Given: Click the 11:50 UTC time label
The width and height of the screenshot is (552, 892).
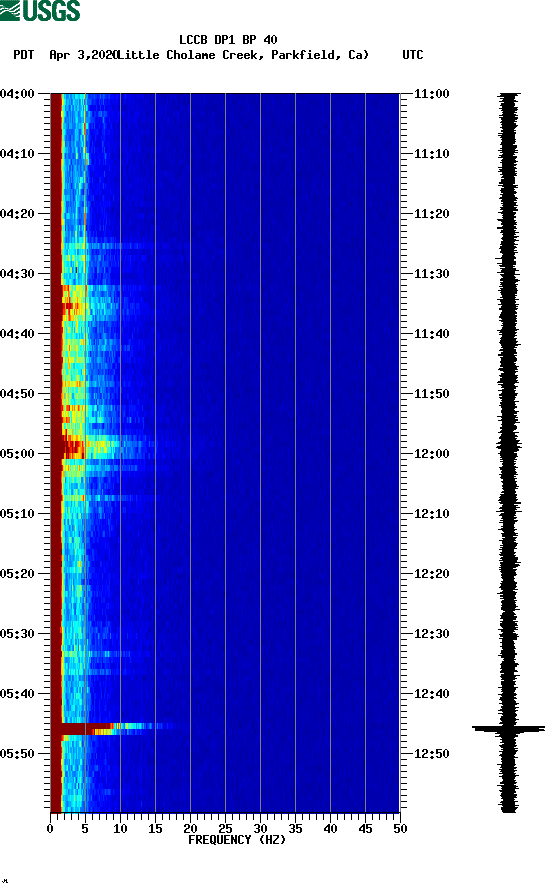Looking at the screenshot, I should 431,394.
